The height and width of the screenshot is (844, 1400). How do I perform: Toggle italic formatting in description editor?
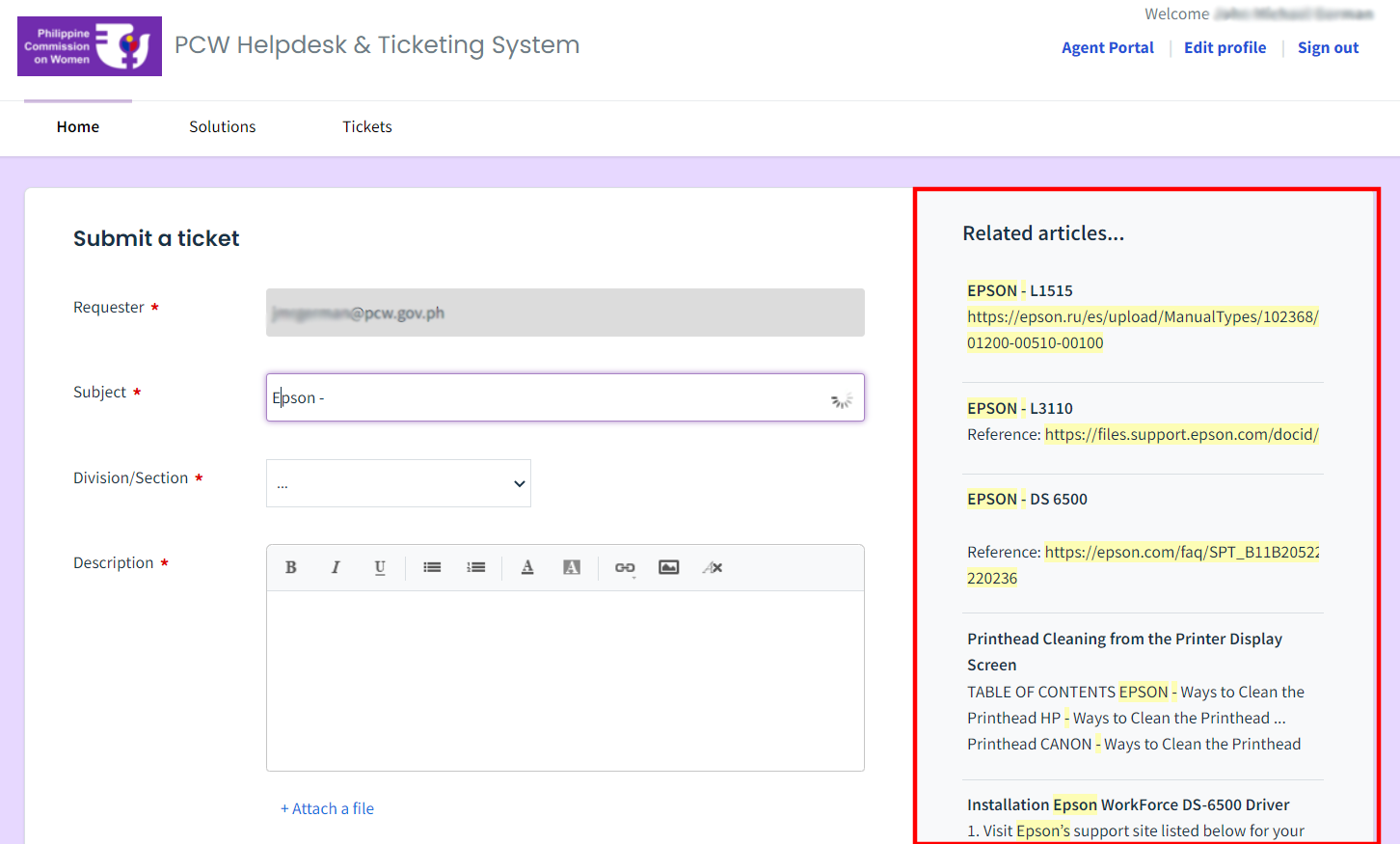(336, 567)
